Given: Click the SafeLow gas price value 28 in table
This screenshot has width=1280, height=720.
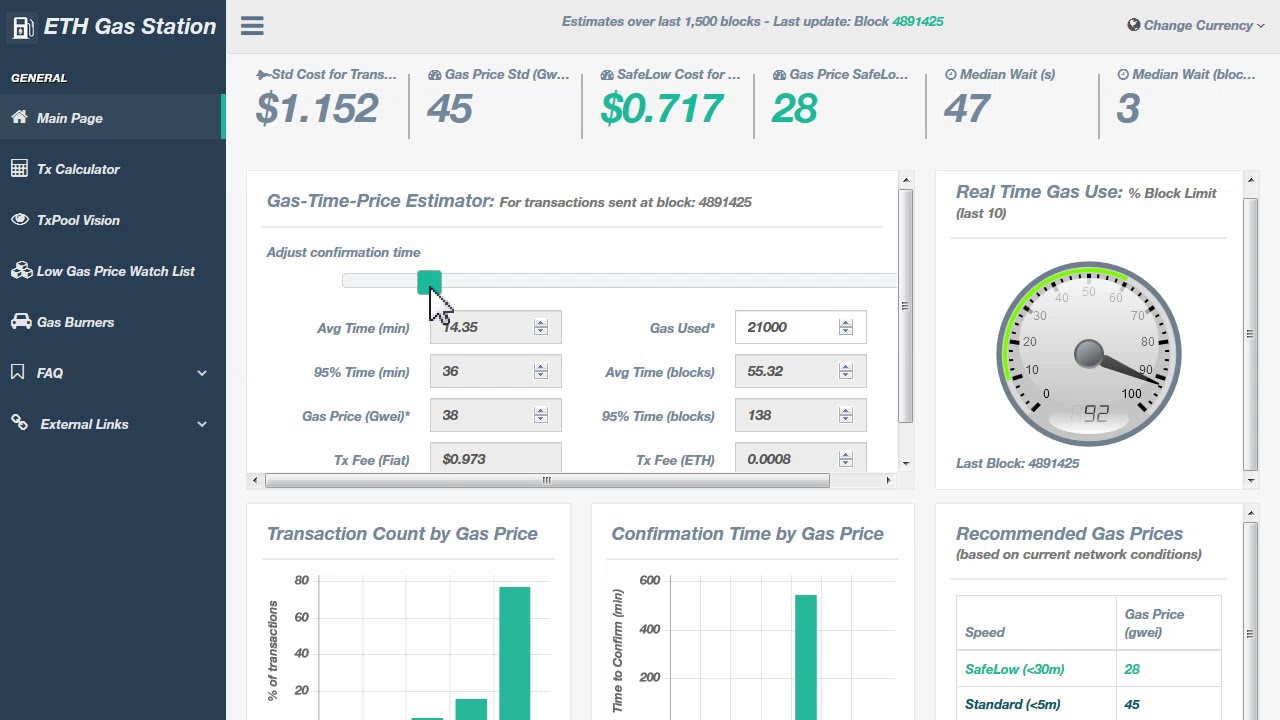Looking at the screenshot, I should click(x=1132, y=669).
